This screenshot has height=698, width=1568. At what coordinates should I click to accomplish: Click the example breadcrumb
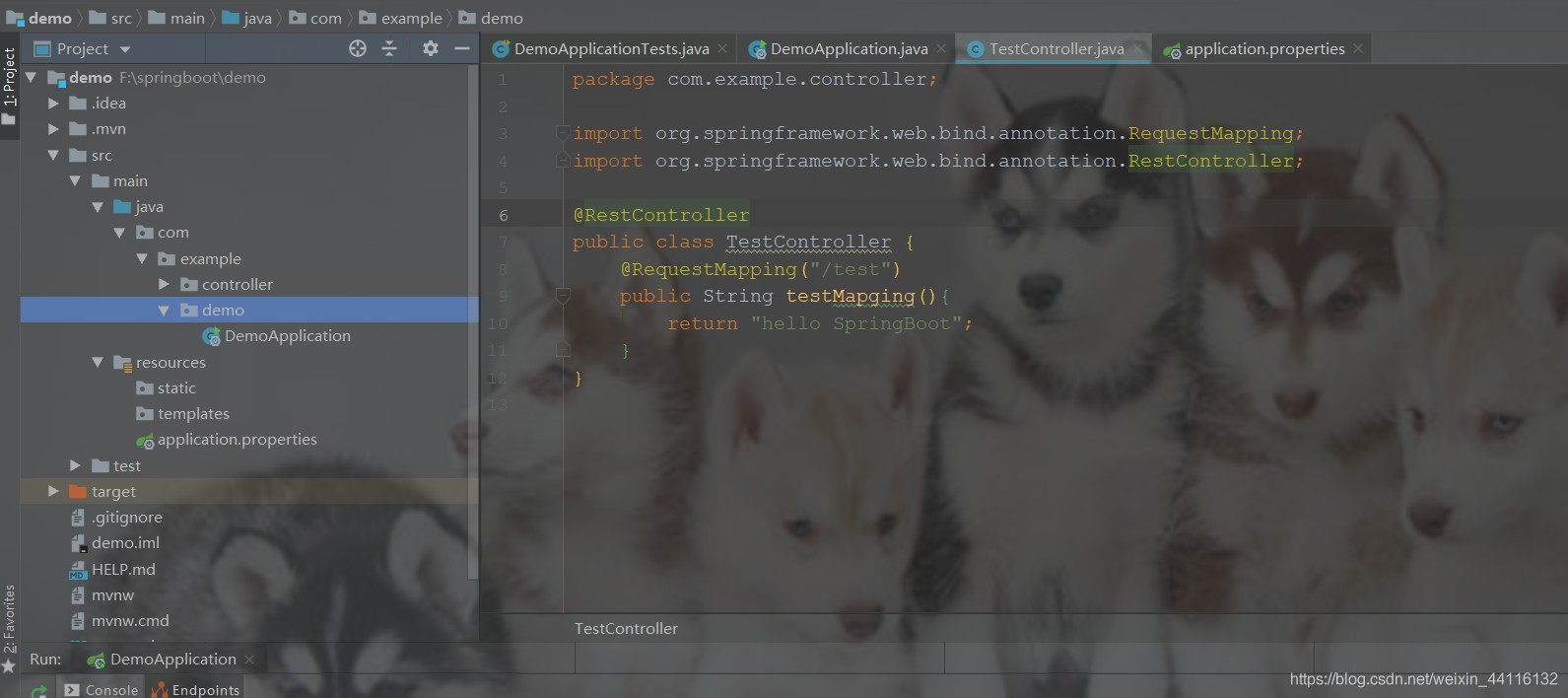pyautogui.click(x=401, y=18)
